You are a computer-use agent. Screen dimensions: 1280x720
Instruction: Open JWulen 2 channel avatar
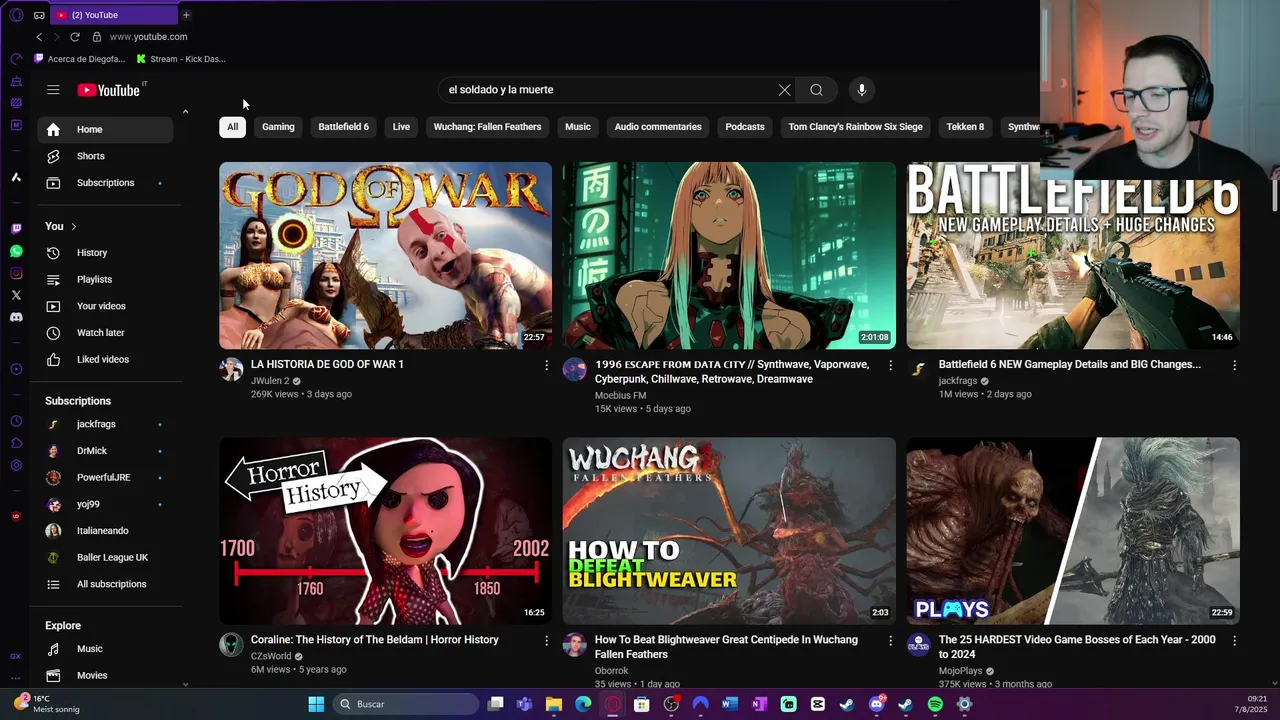231,369
